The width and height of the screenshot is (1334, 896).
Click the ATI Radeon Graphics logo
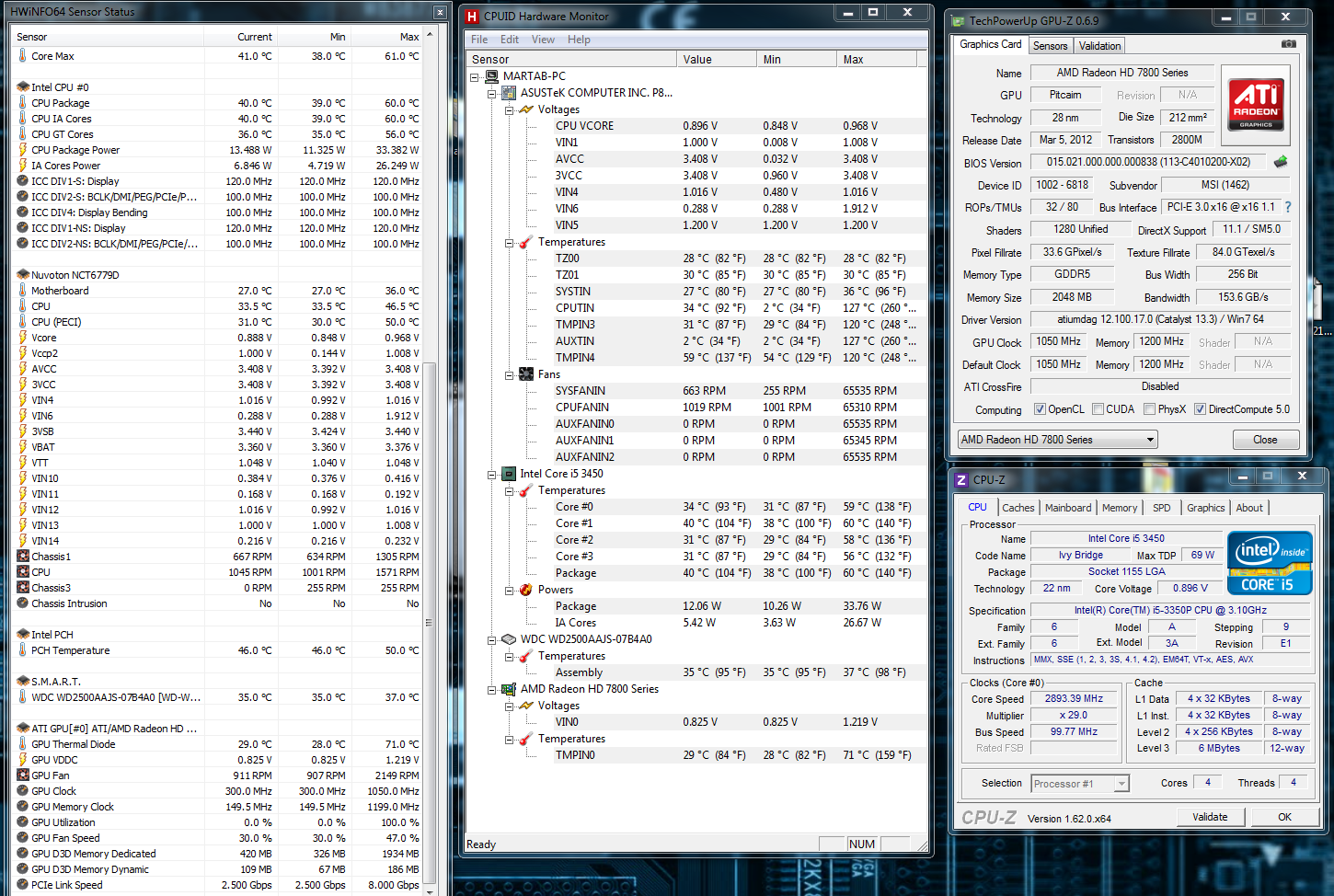point(1256,103)
